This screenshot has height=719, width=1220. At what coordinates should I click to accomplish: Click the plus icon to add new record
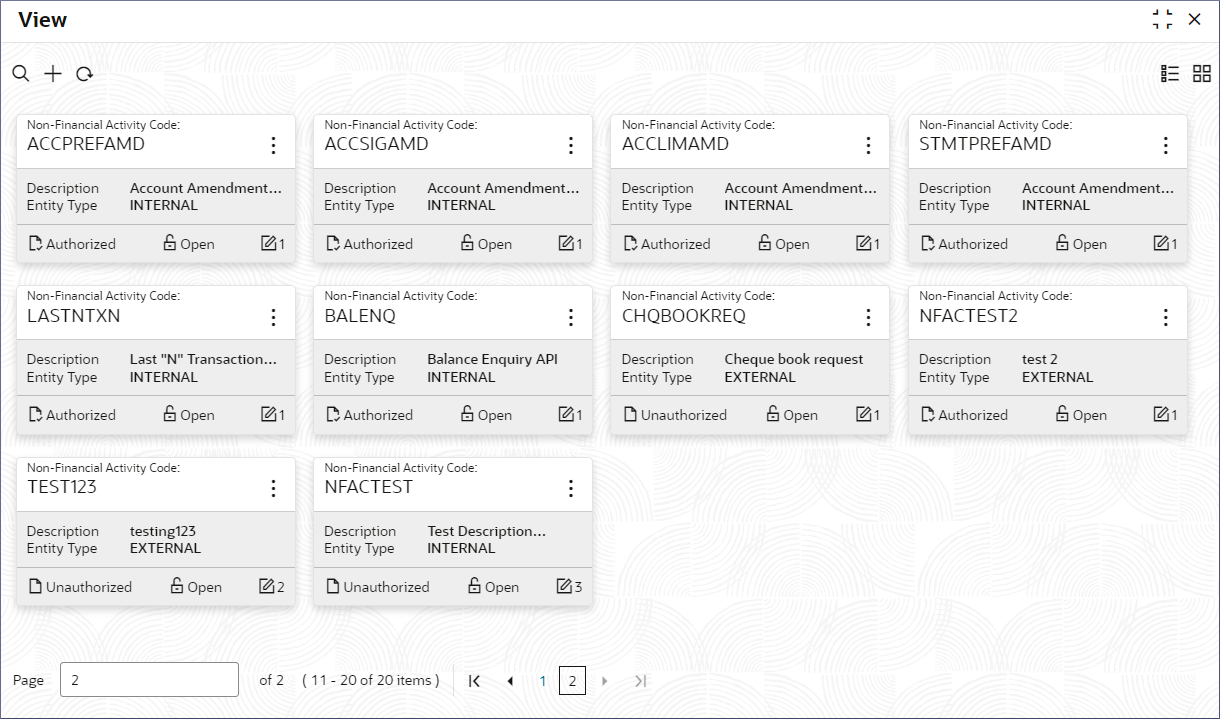(x=53, y=74)
